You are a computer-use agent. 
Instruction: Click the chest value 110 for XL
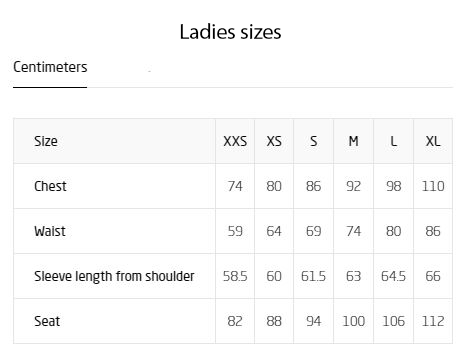(x=433, y=186)
